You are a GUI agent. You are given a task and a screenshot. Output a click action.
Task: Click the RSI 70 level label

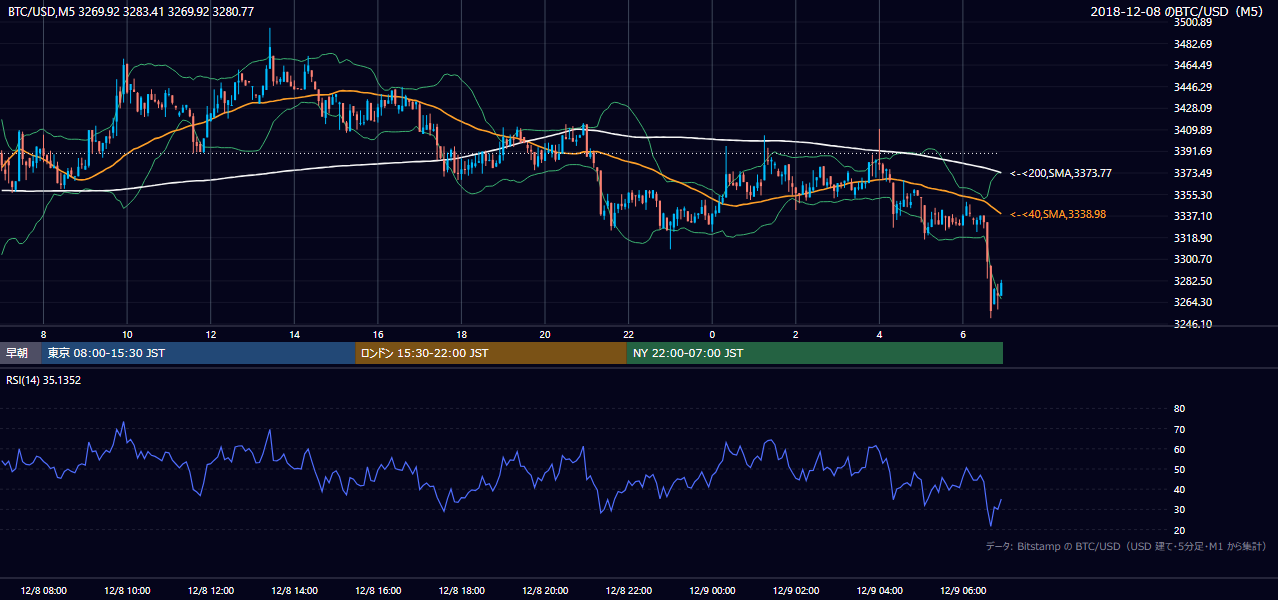1179,429
